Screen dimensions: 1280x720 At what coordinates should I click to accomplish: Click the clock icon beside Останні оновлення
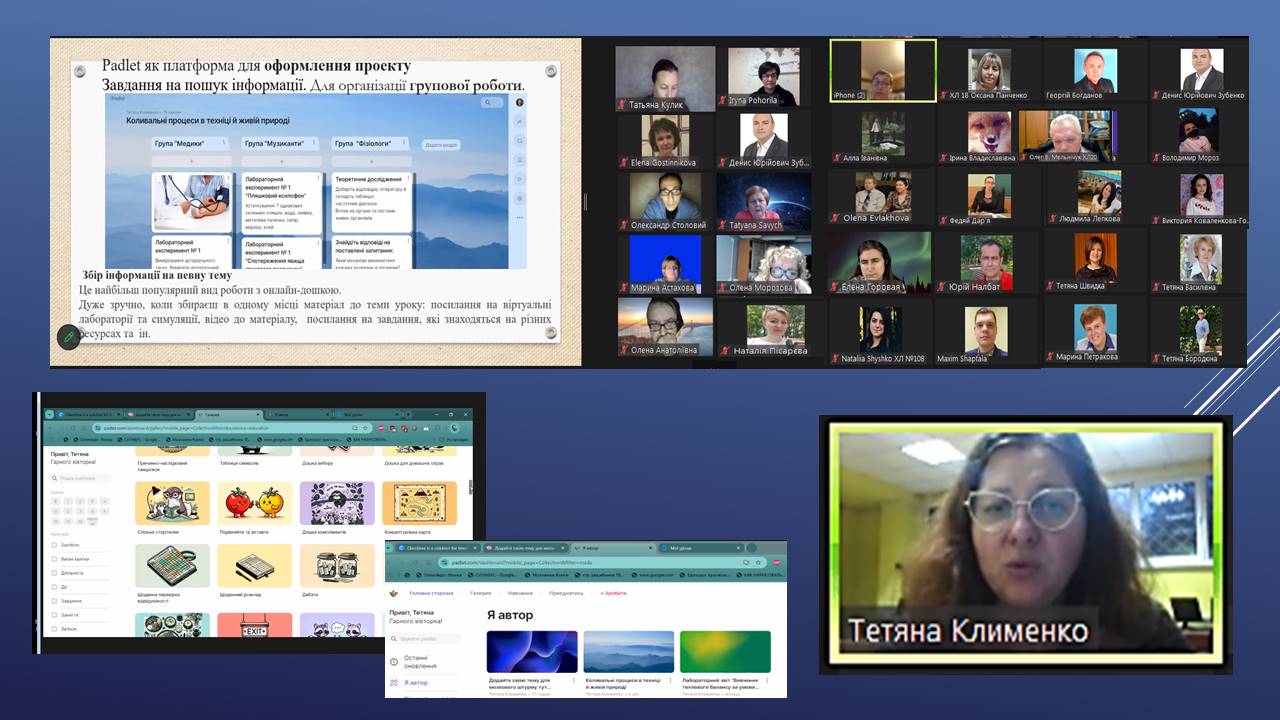(394, 662)
